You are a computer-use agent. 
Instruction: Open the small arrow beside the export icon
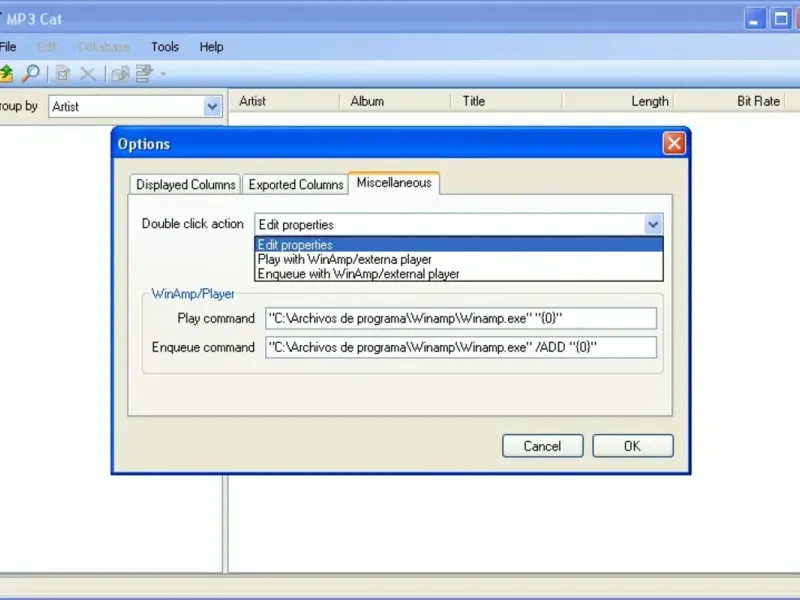coord(163,74)
